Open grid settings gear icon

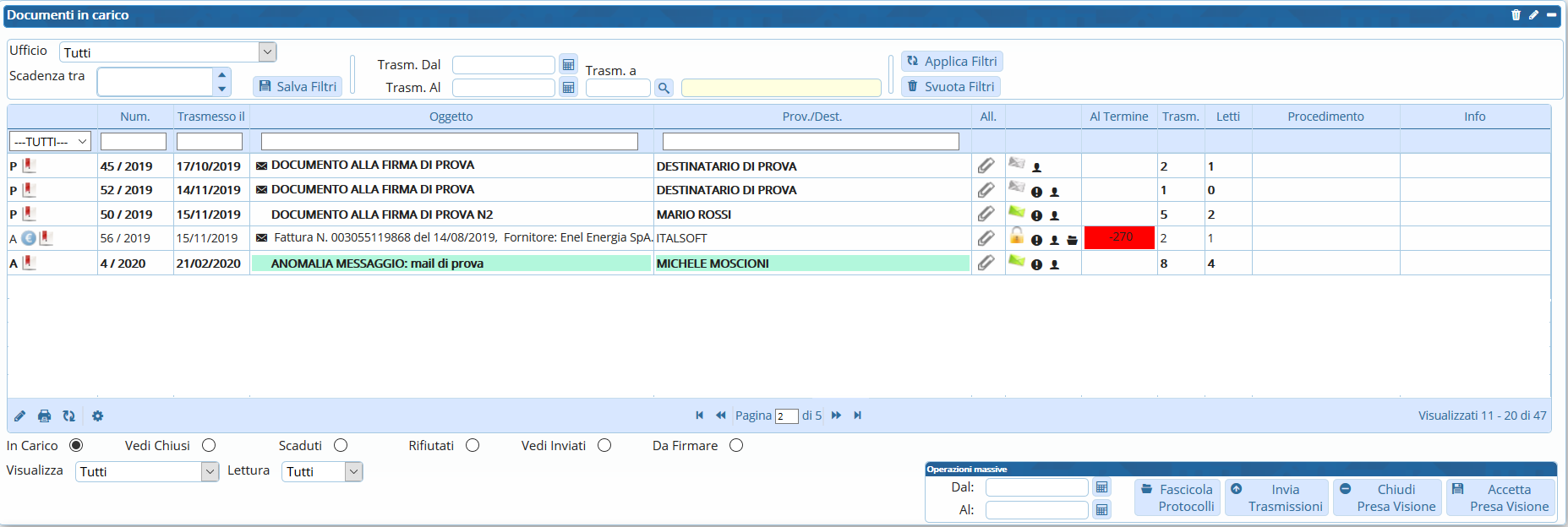pyautogui.click(x=98, y=416)
